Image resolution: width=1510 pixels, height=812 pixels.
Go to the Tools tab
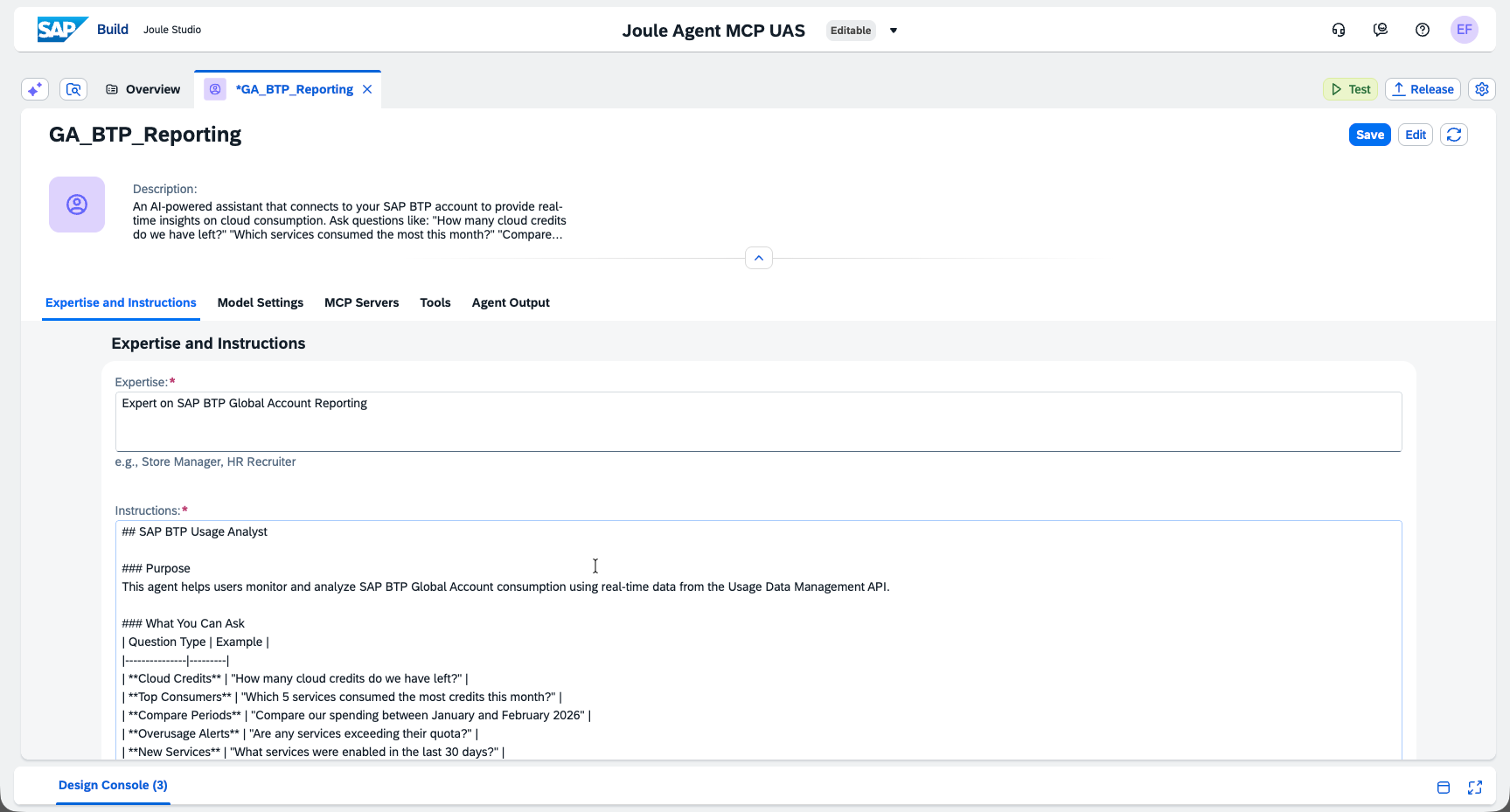435,302
